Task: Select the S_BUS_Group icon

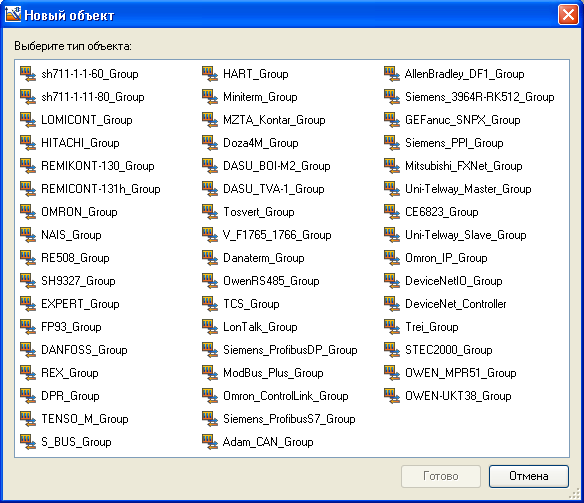Action: click(x=28, y=442)
